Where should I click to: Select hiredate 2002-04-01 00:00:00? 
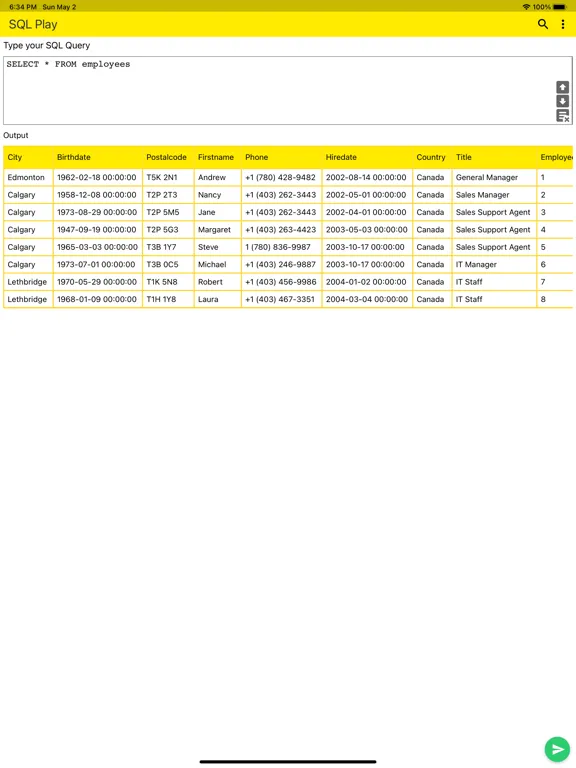367,212
